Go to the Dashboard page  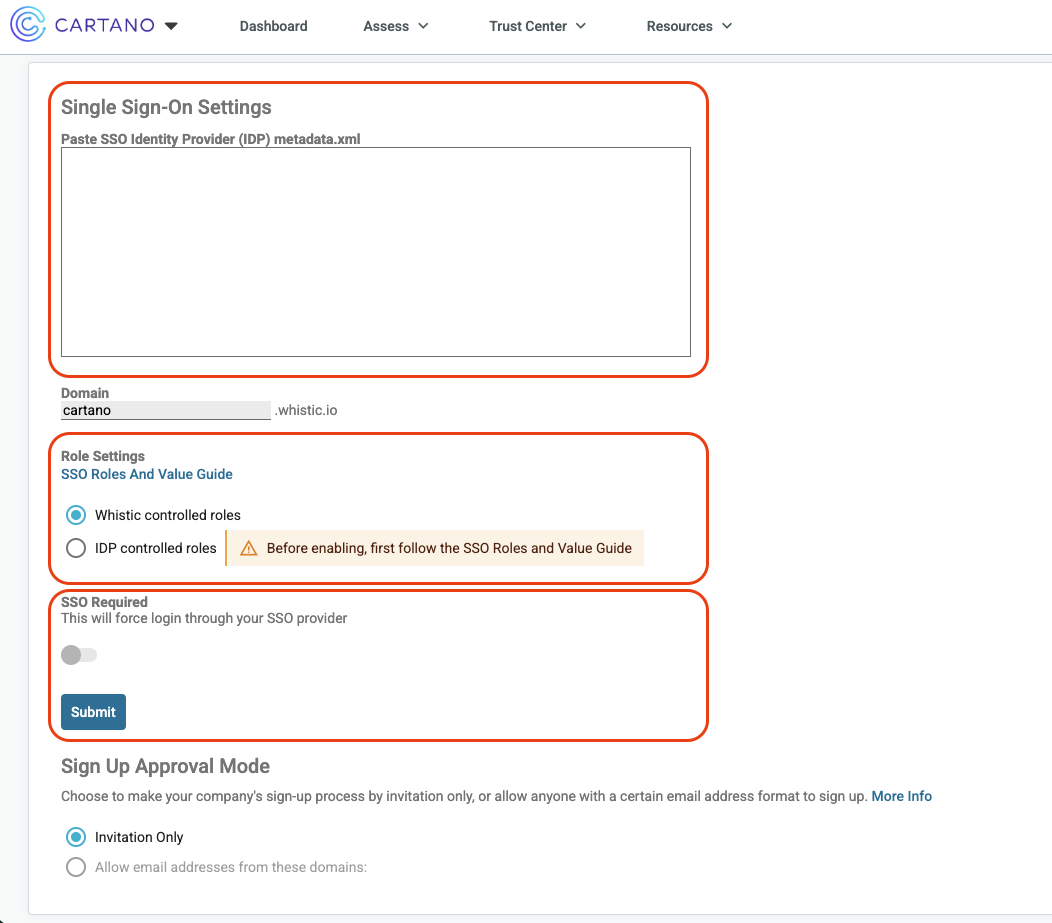pyautogui.click(x=273, y=26)
